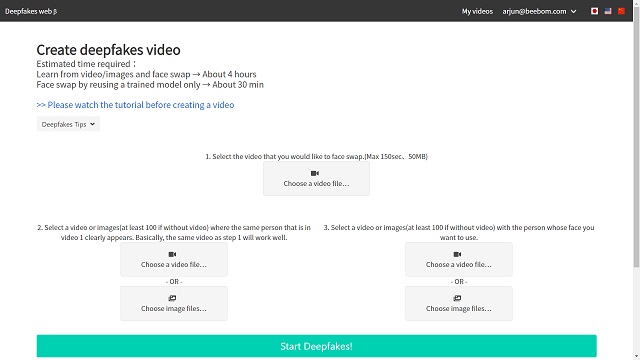The width and height of the screenshot is (640, 360).
Task: Open the arjun@beebom.com account menu
Action: coord(539,11)
